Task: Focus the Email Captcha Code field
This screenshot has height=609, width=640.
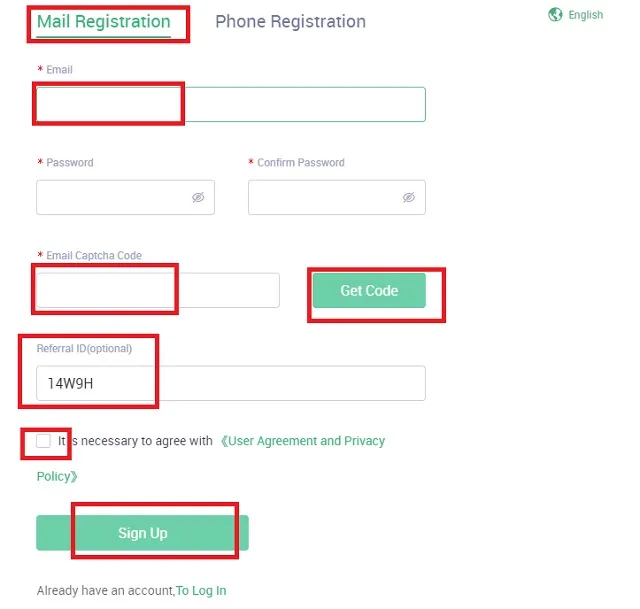Action: pos(157,290)
